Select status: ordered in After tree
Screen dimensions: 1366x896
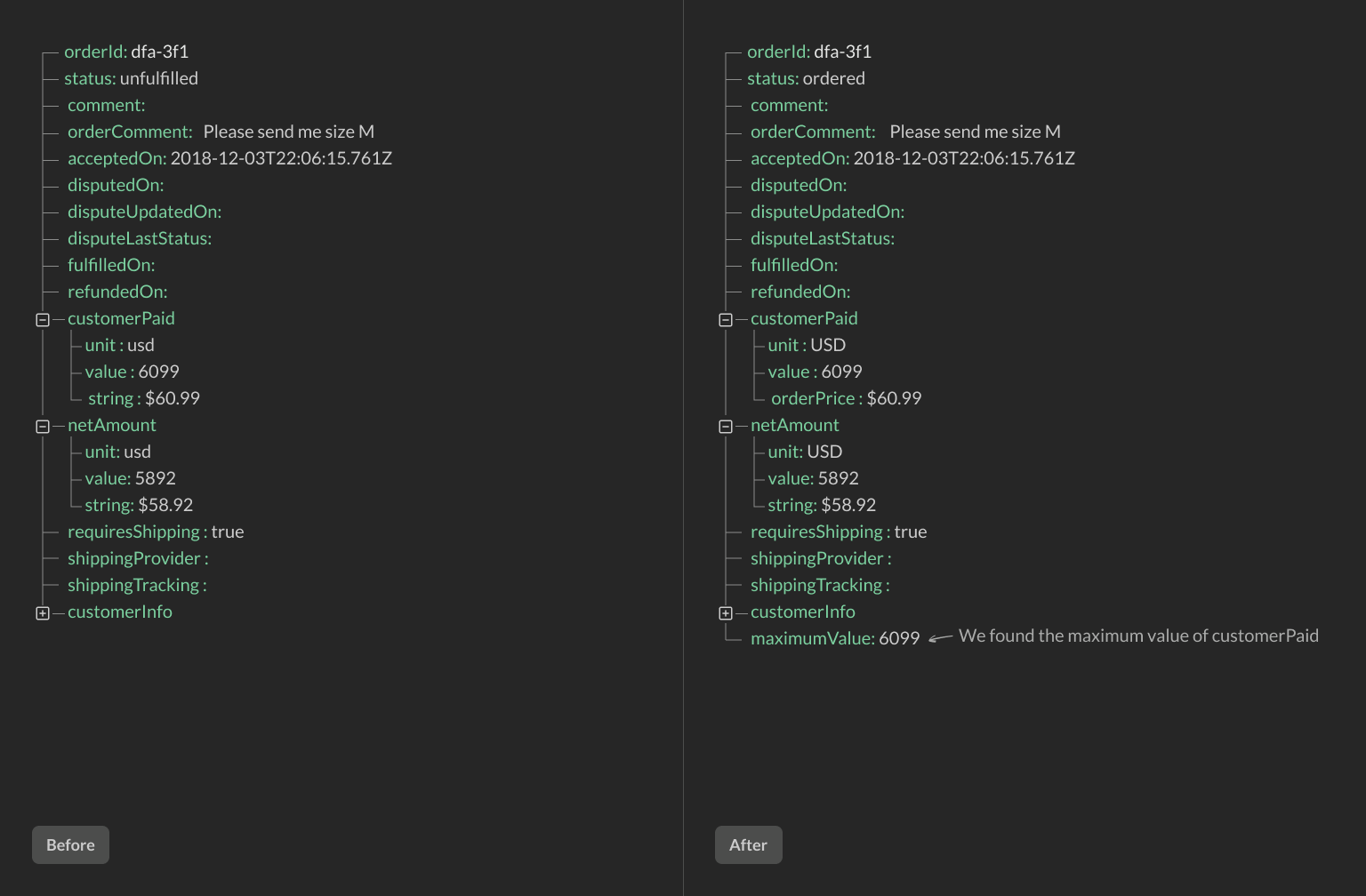[806, 78]
